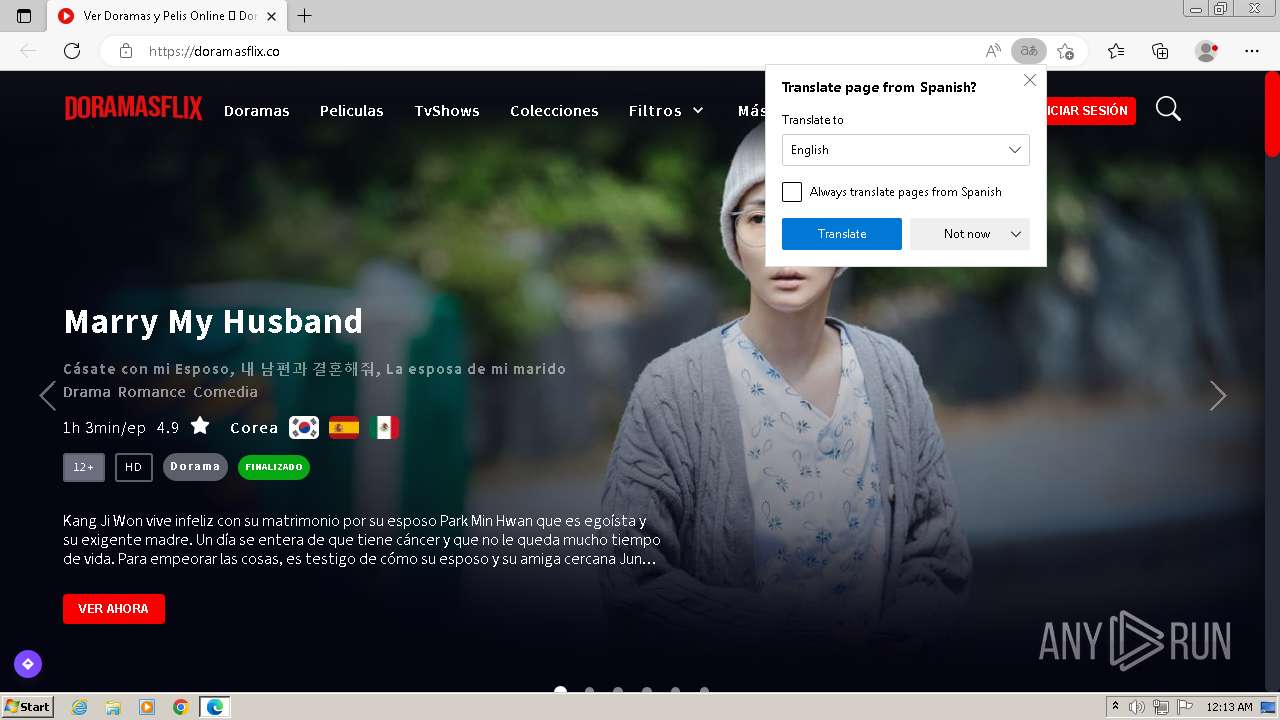Open the Settings and more menu

click(x=1252, y=51)
